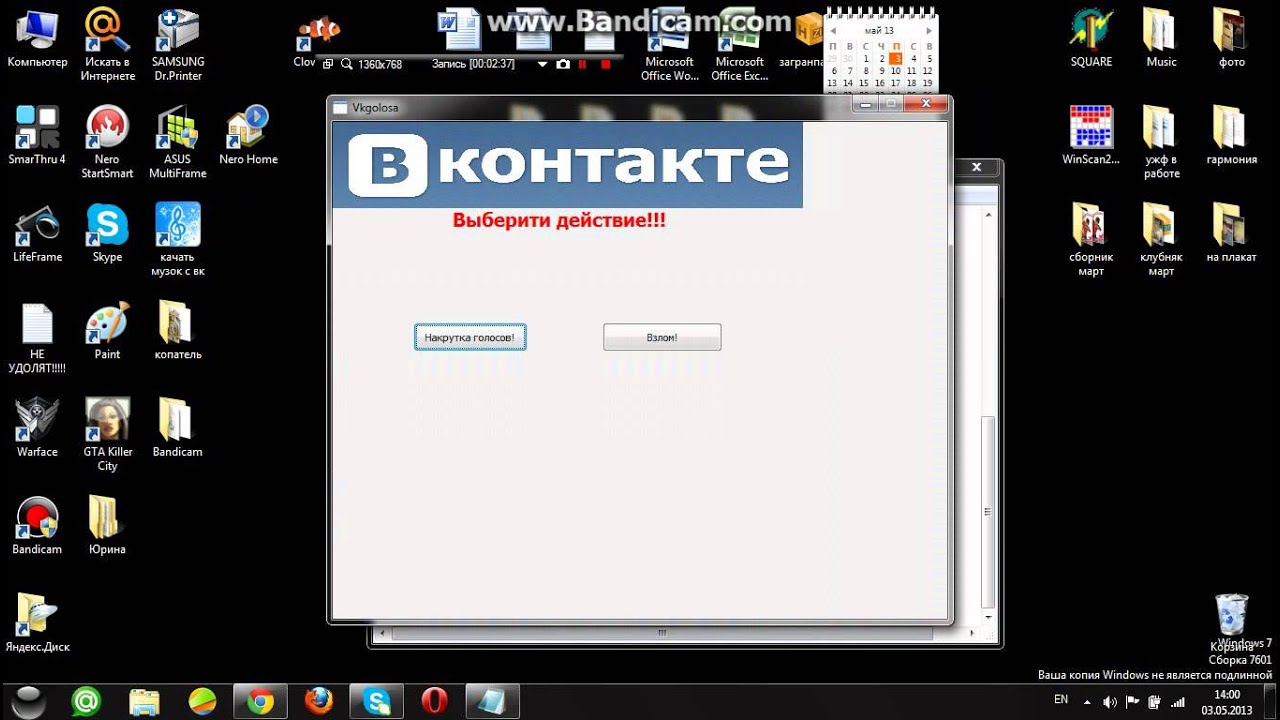
Task: Click horizontal scrollbar of background window
Action: click(x=661, y=633)
